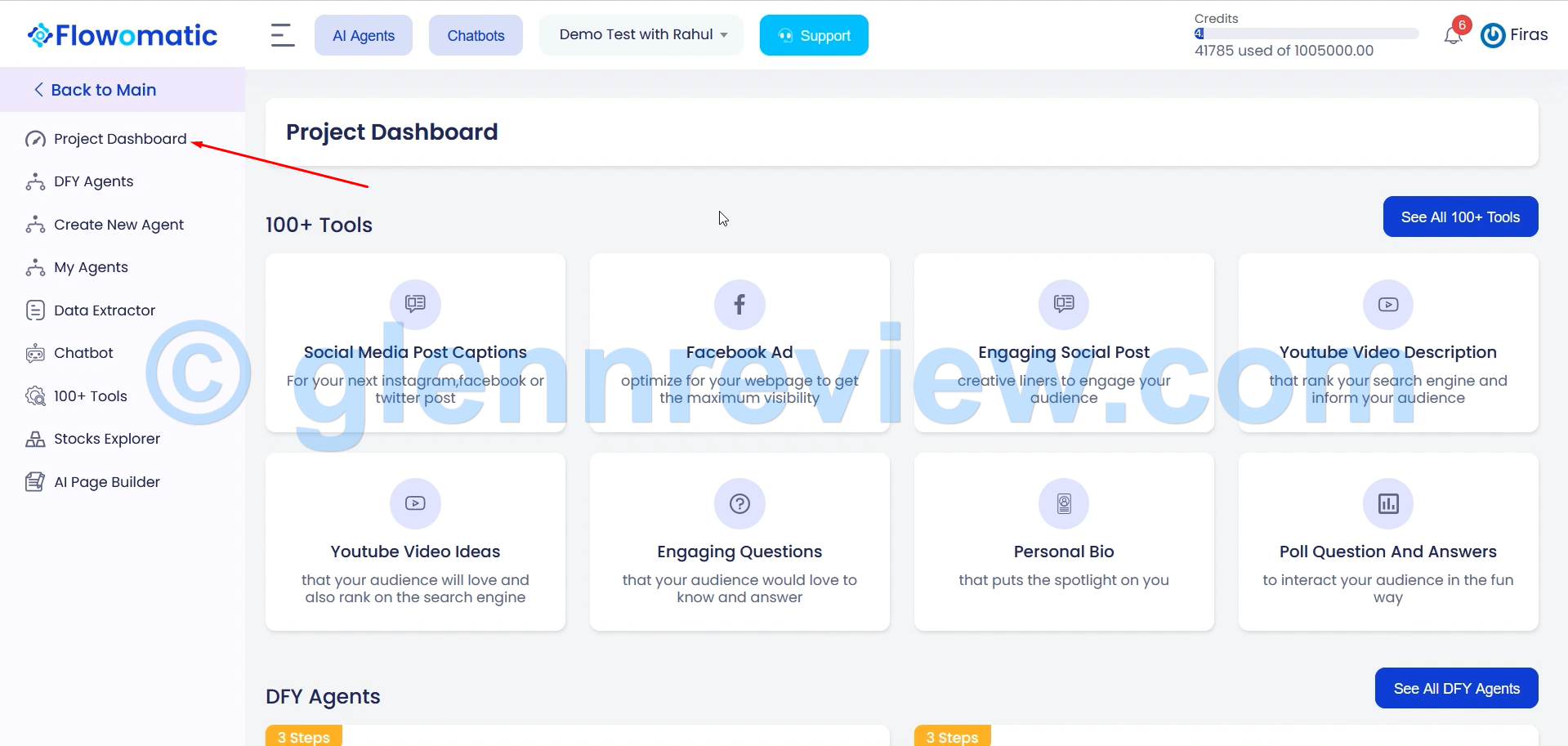Click the Firas profile power icon
1568x746 pixels.
tap(1493, 35)
